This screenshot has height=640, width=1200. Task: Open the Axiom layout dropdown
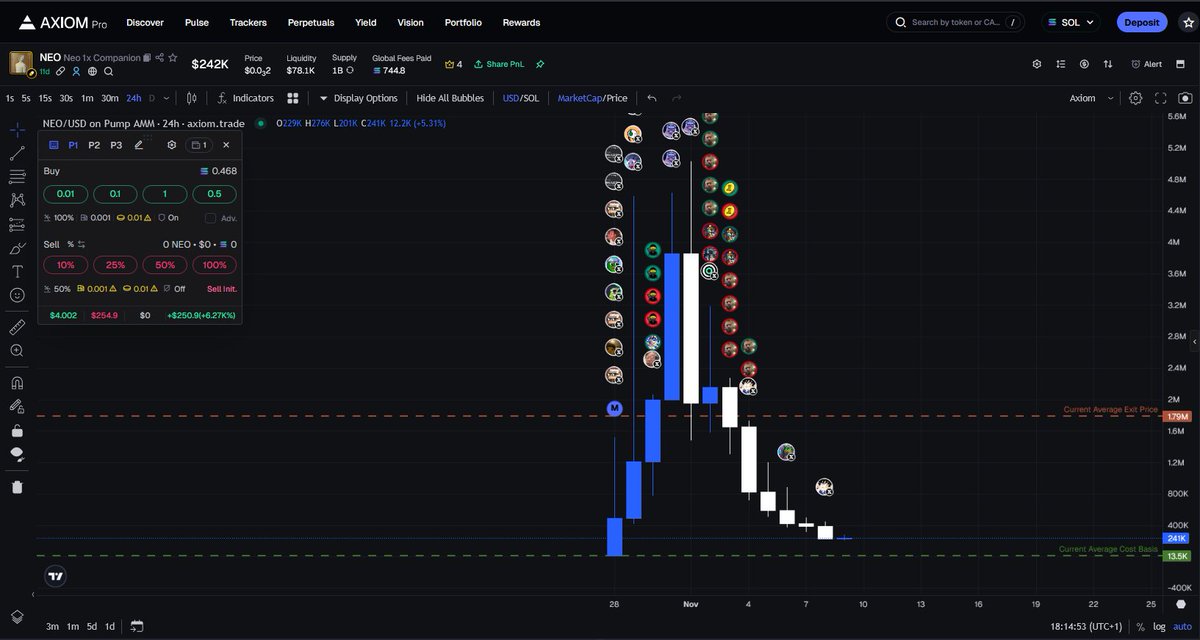(x=1092, y=98)
